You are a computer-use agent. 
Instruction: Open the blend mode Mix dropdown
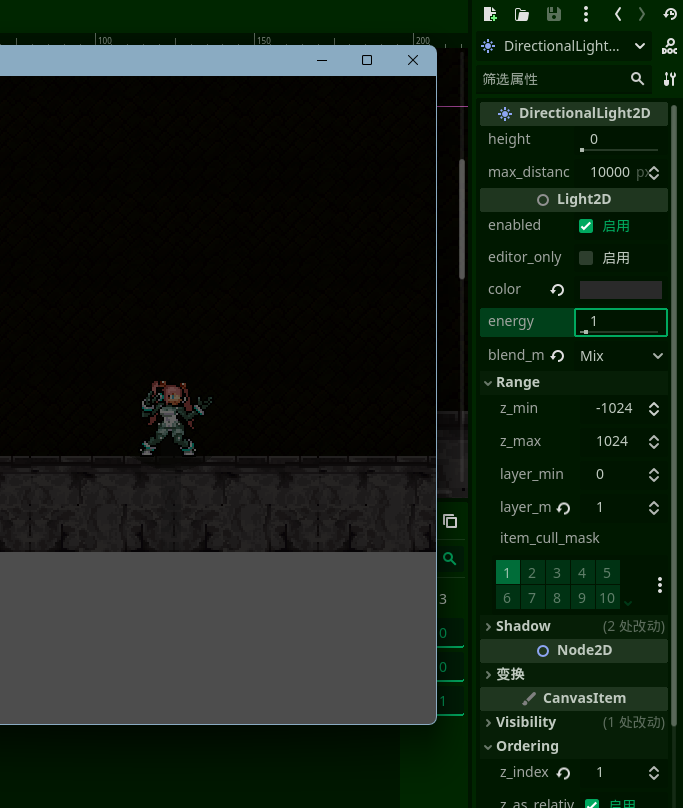point(621,356)
